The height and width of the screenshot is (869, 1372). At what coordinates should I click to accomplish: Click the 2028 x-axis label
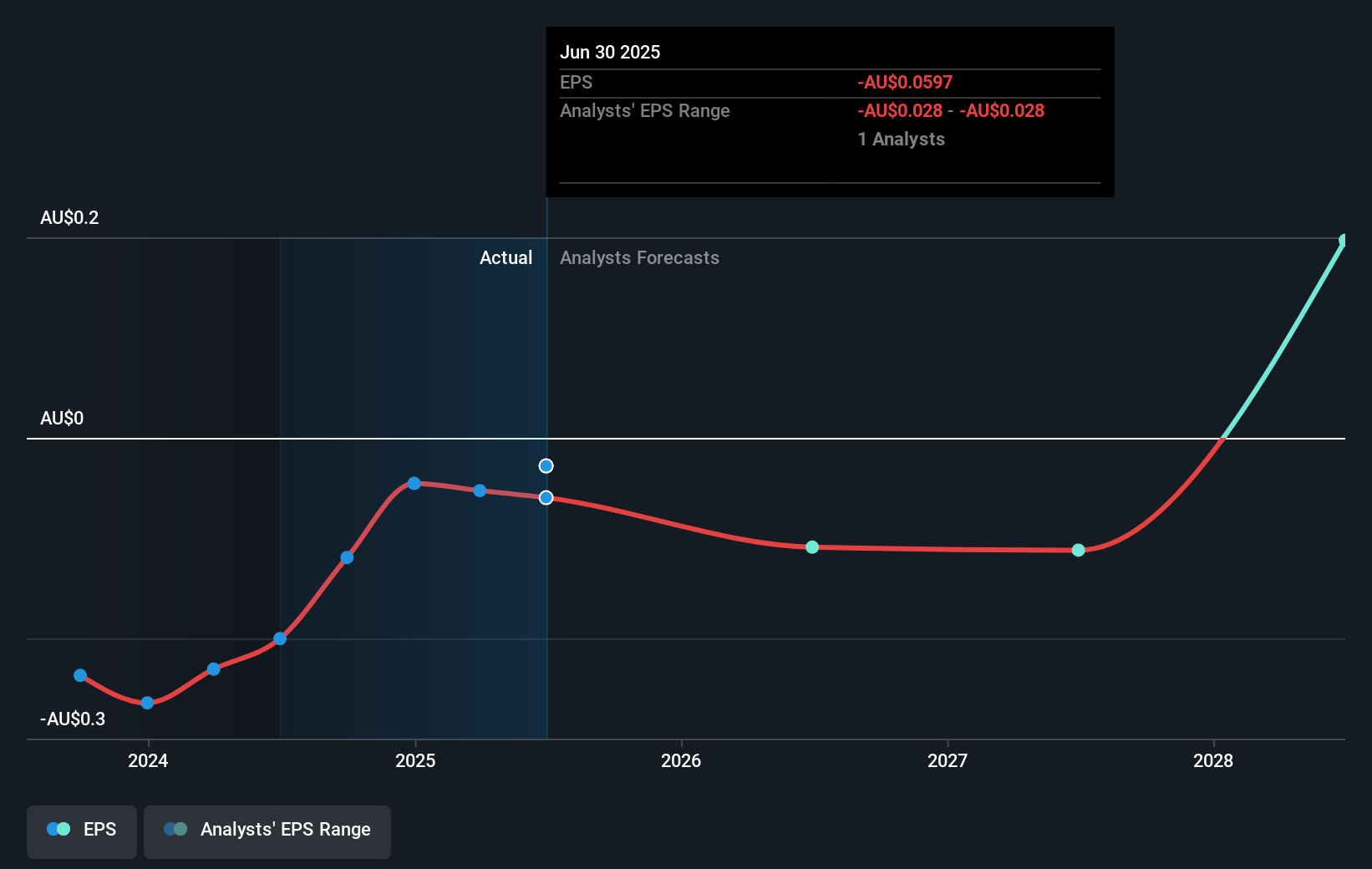(x=1213, y=760)
